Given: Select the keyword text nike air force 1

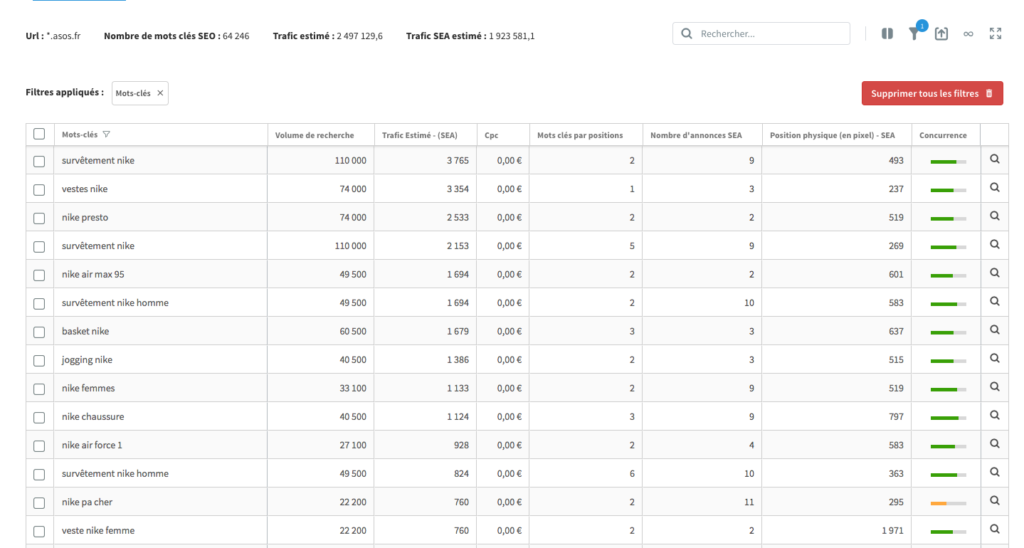Looking at the screenshot, I should point(92,445).
